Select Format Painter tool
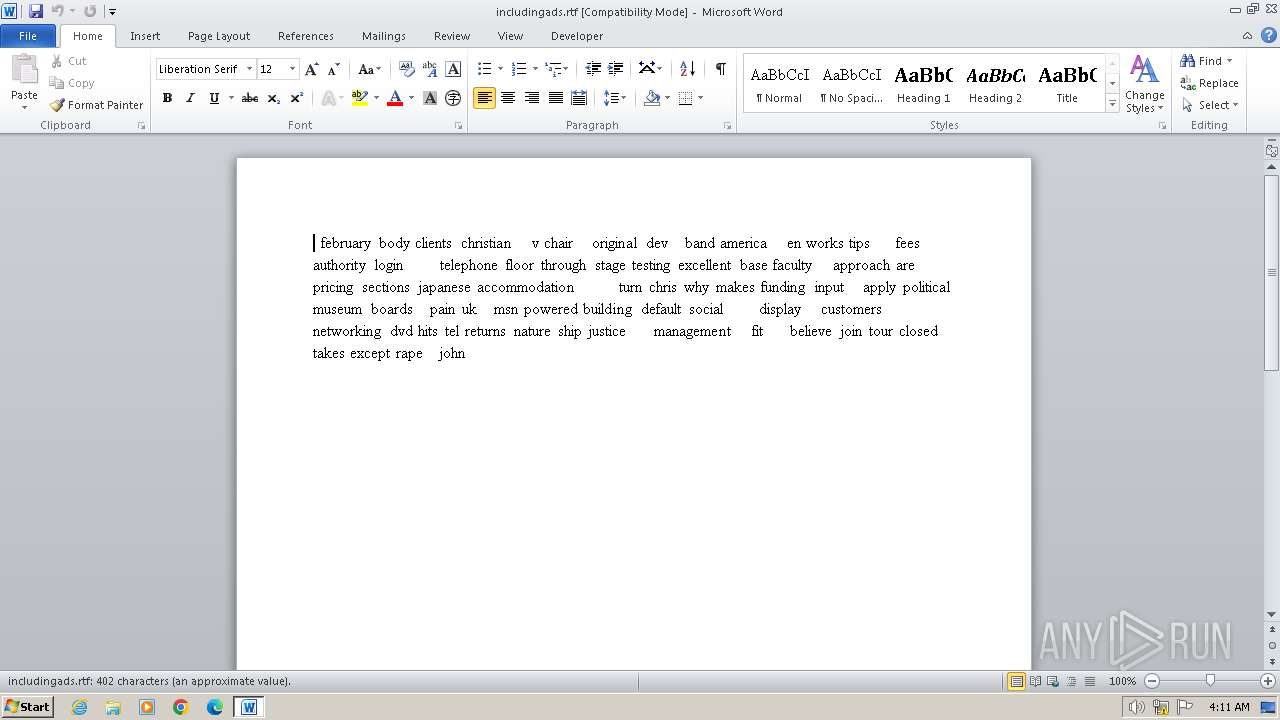Viewport: 1280px width, 720px height. tap(96, 105)
